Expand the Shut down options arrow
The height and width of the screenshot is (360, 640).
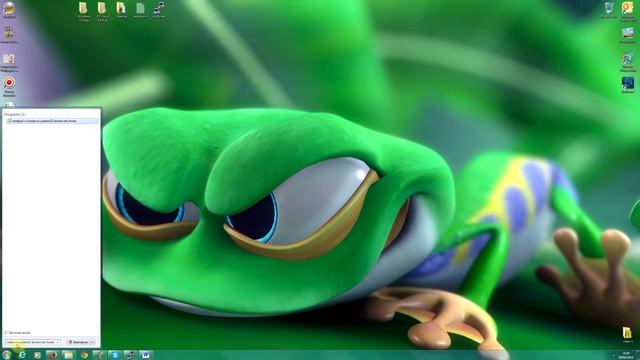coord(93,342)
